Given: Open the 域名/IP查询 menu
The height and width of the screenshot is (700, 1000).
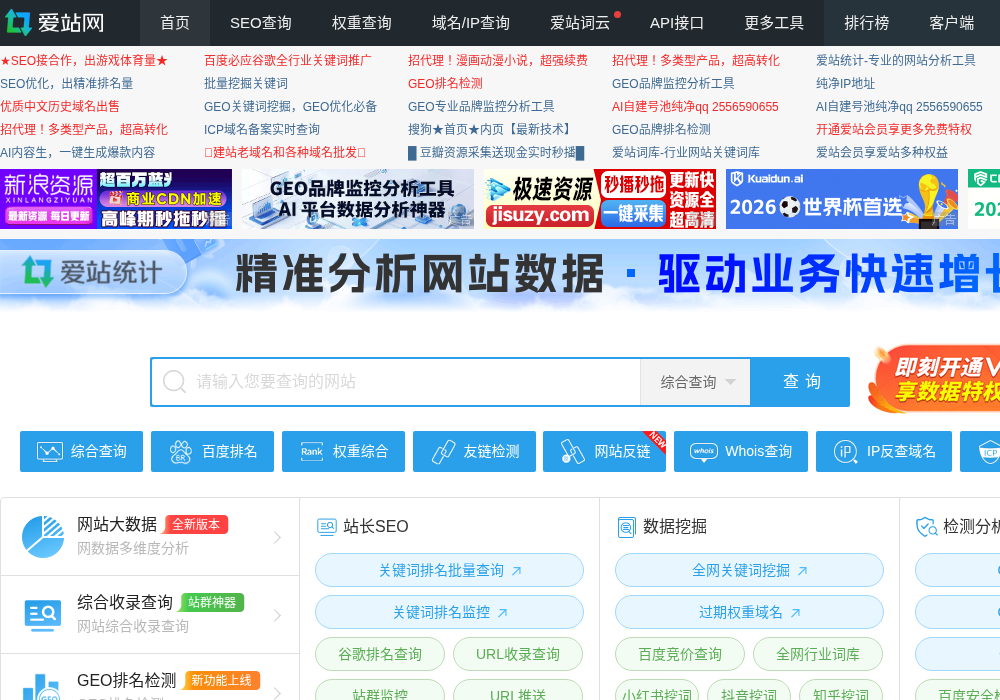Looking at the screenshot, I should point(471,23).
